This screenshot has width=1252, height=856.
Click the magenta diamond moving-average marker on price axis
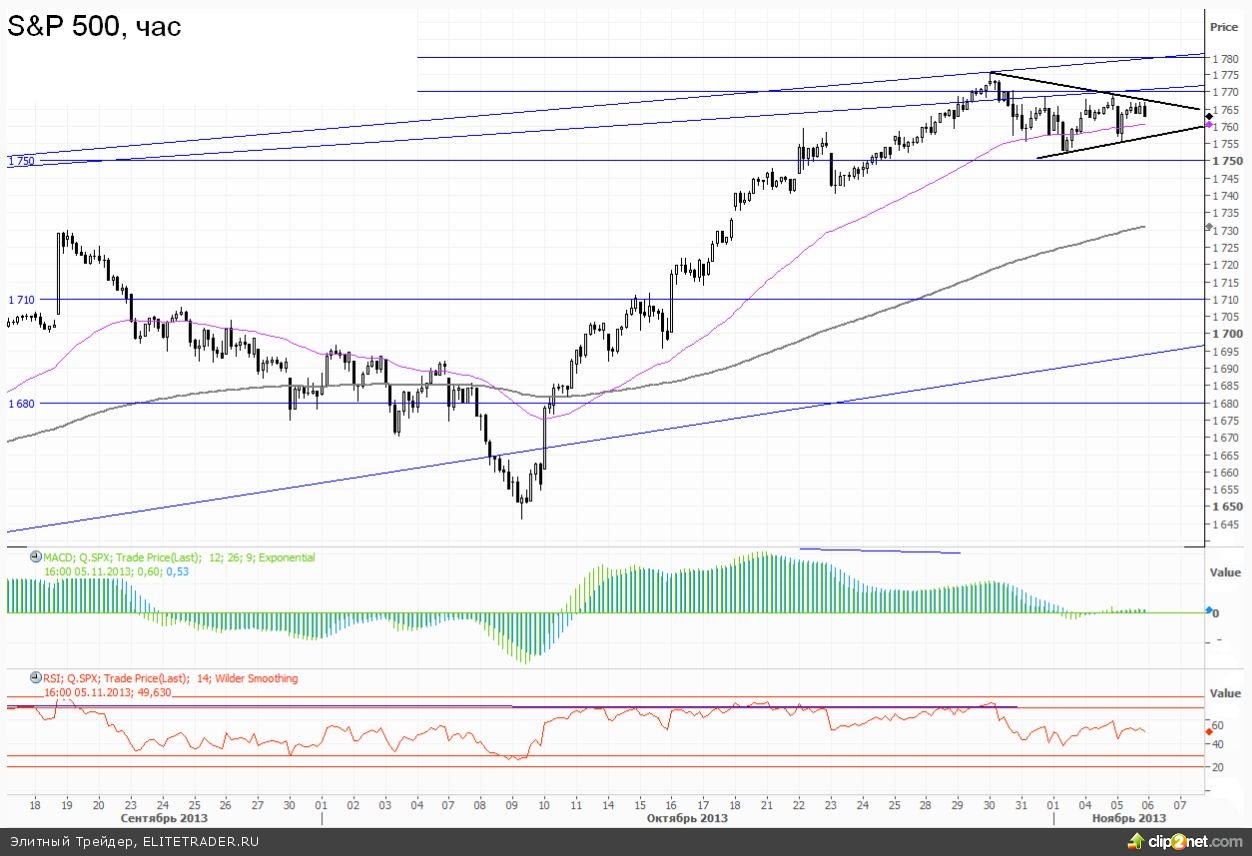click(1209, 125)
